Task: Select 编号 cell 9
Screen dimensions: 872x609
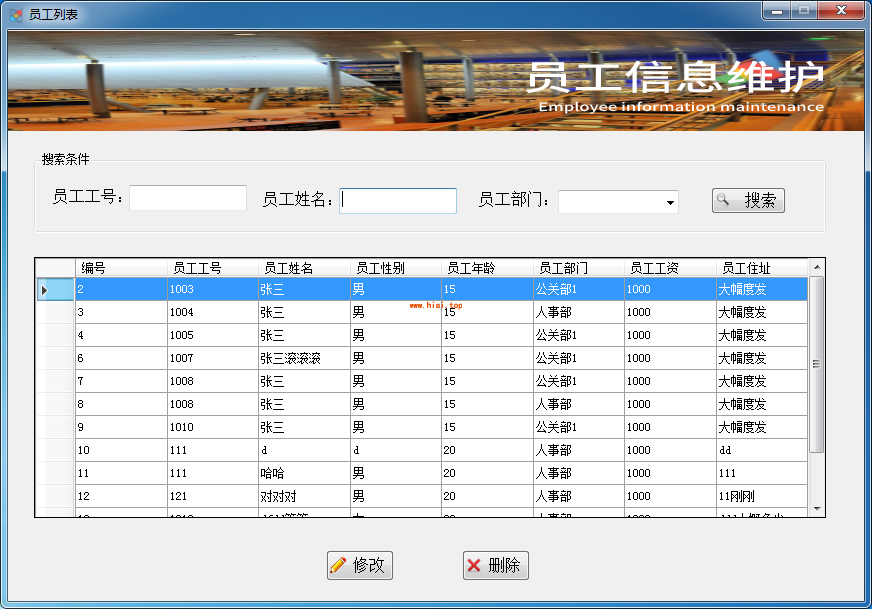Action: pyautogui.click(x=121, y=427)
